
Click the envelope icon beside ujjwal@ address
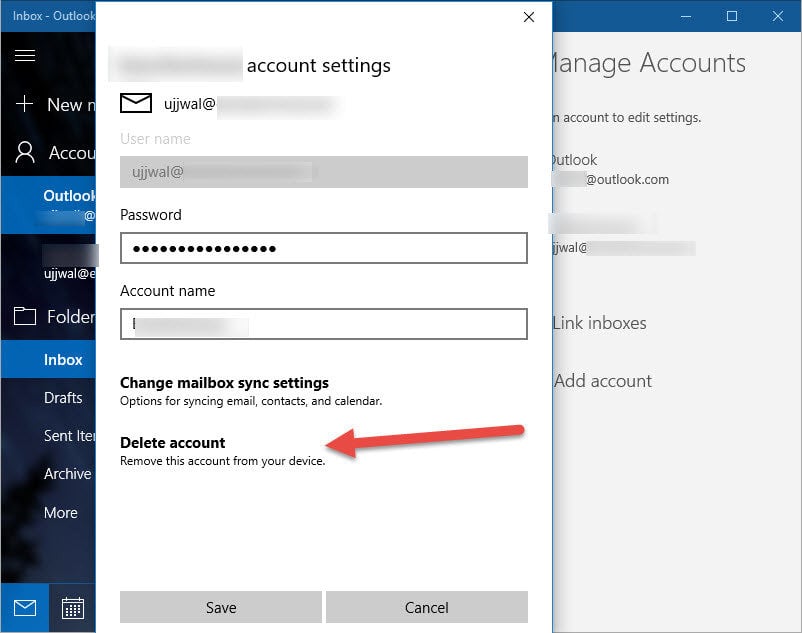136,103
